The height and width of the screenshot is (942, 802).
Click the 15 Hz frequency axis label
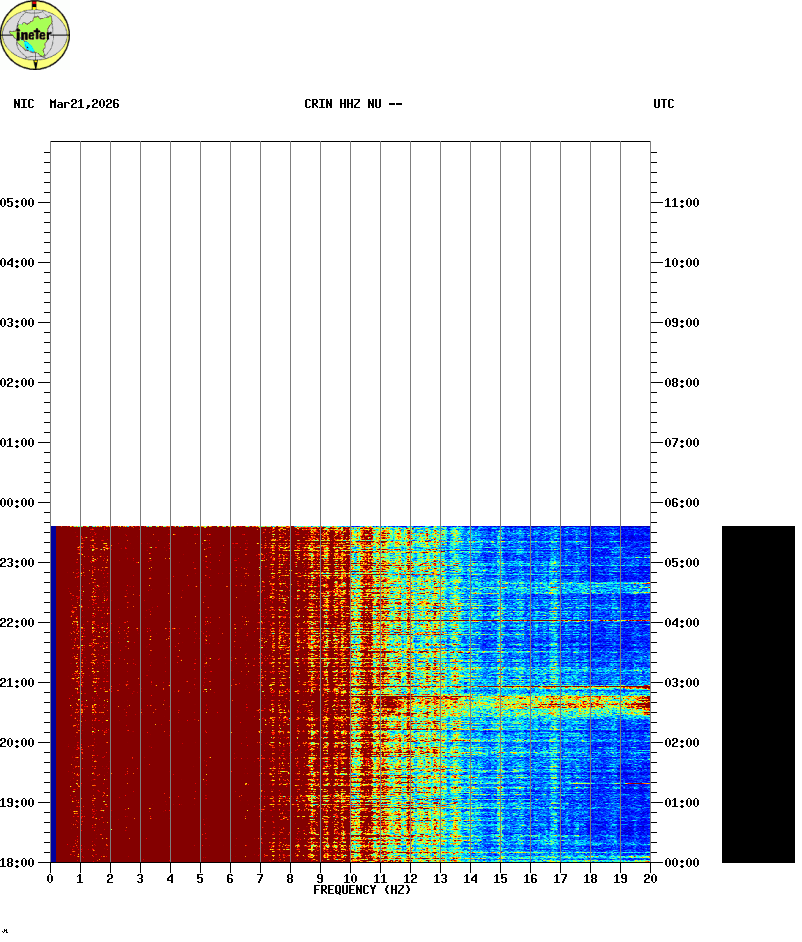tap(500, 879)
